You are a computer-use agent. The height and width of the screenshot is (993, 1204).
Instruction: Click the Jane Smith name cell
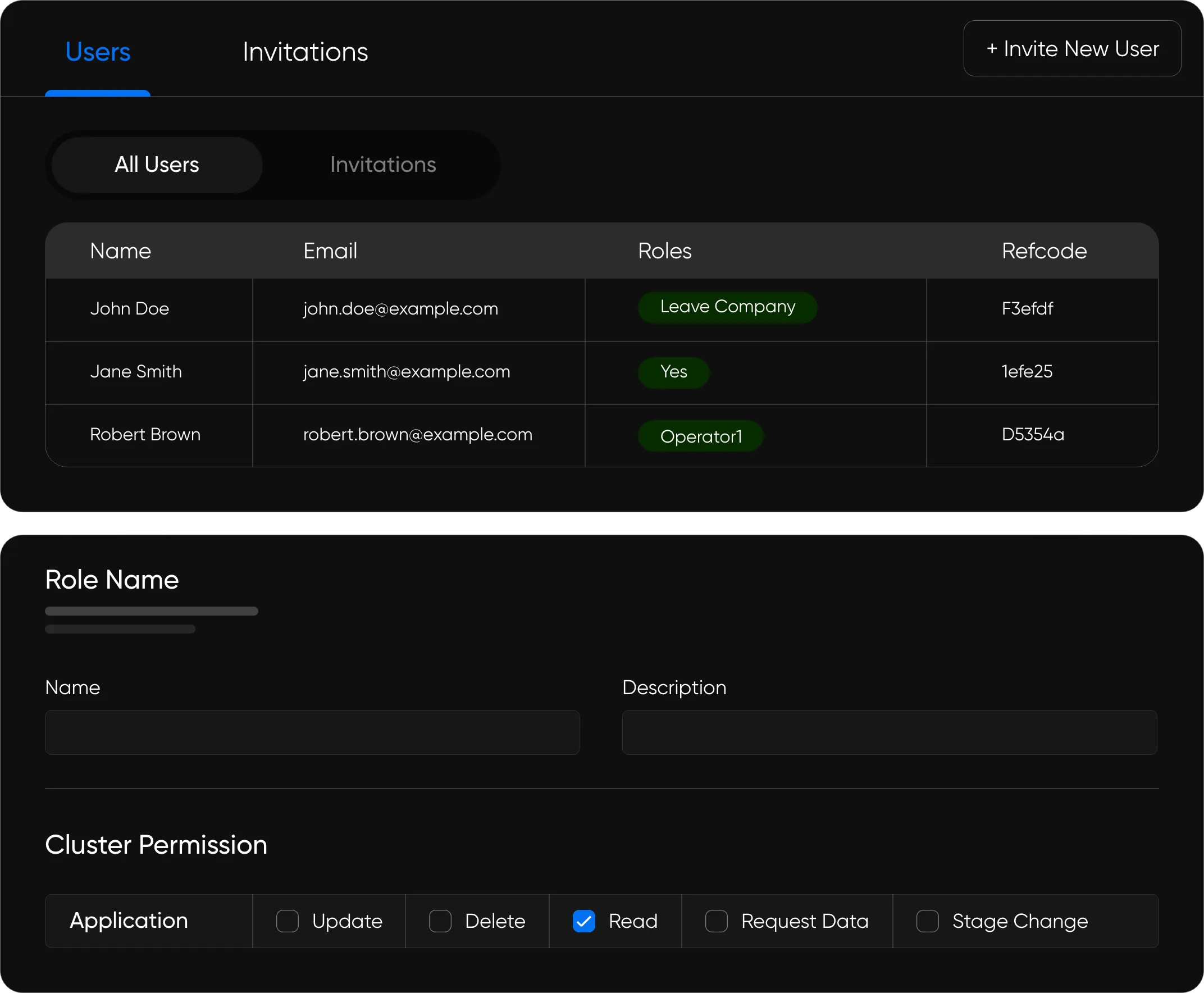pos(136,372)
